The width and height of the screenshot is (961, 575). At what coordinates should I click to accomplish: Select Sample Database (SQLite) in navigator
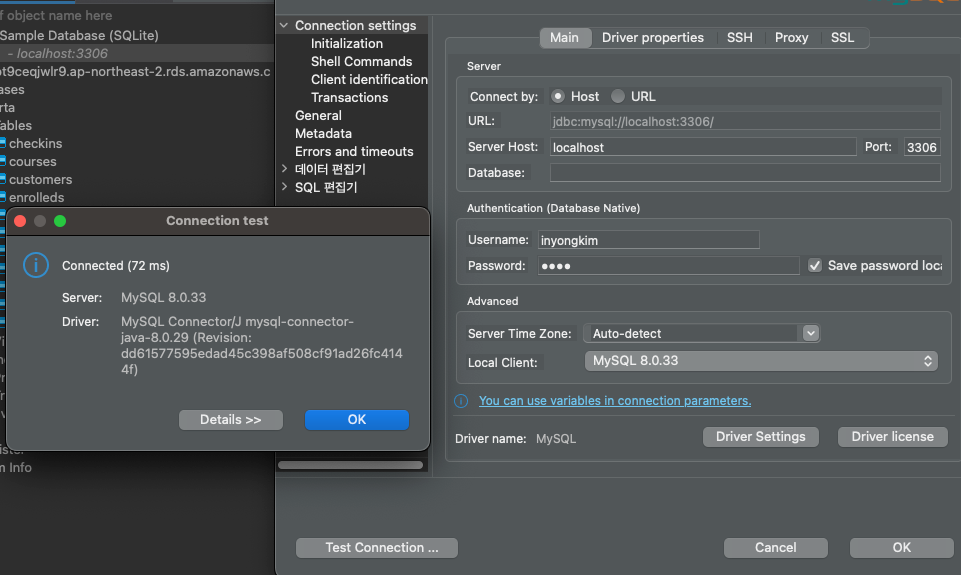tap(79, 36)
